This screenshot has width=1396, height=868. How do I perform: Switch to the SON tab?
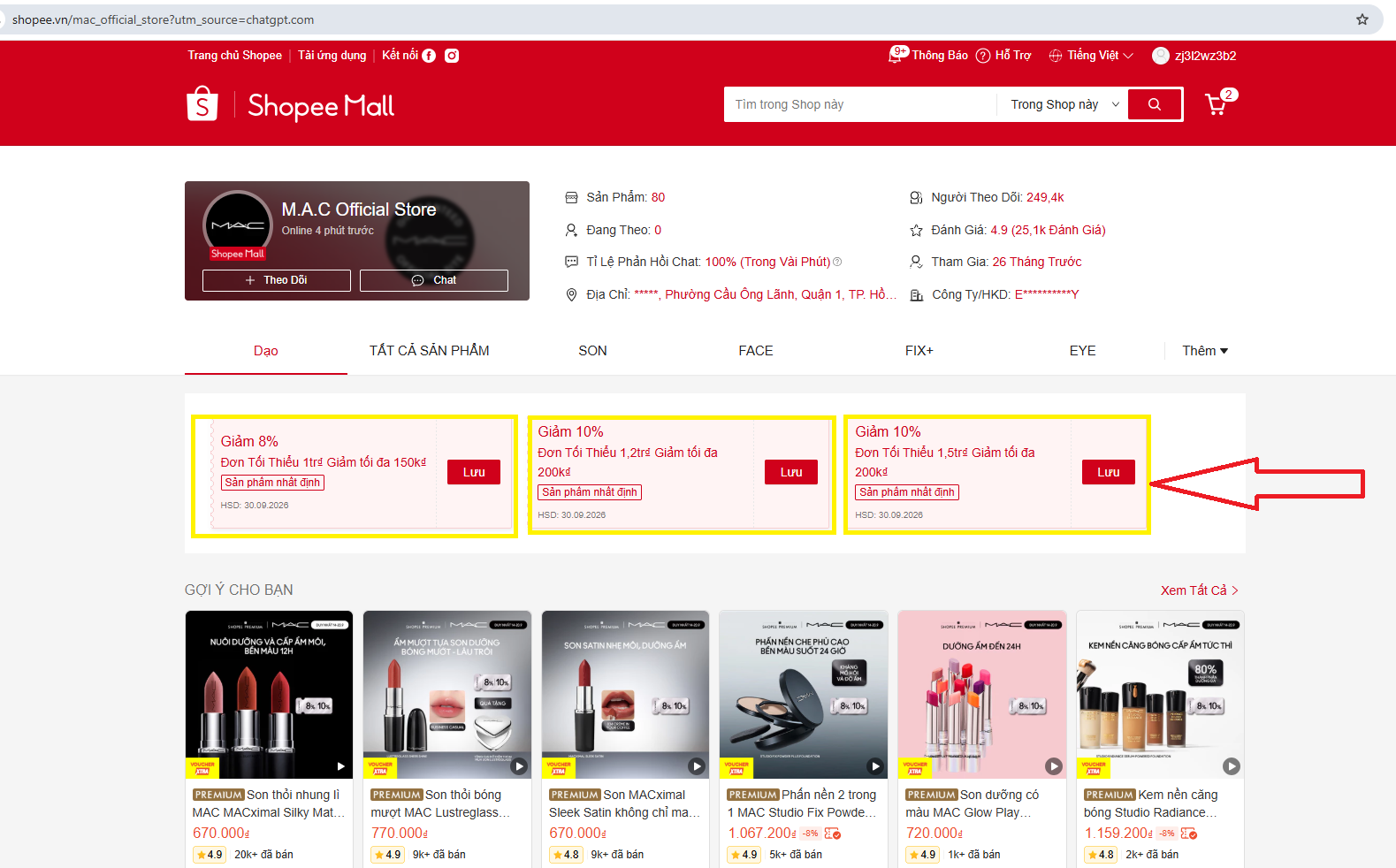592,351
